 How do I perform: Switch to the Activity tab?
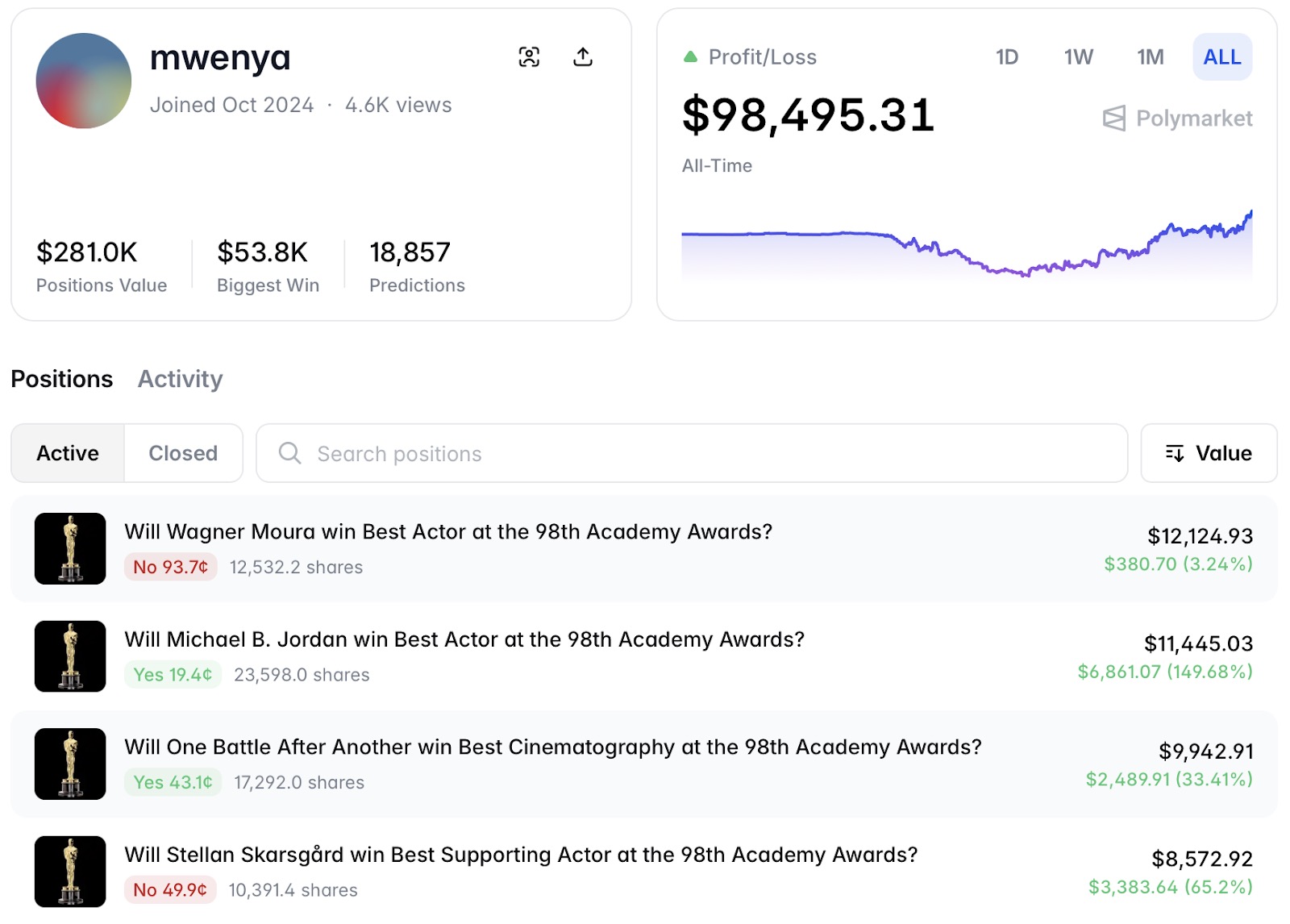[x=180, y=379]
